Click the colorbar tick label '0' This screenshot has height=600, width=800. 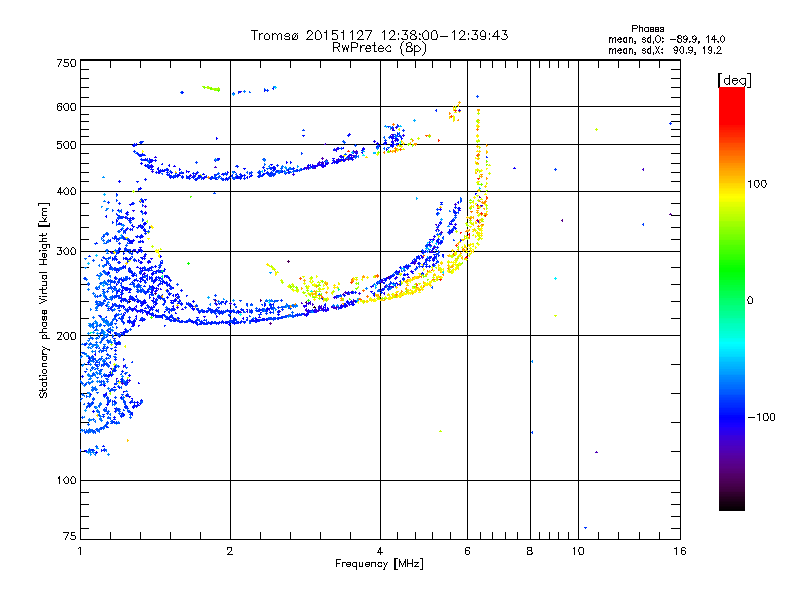tap(750, 301)
